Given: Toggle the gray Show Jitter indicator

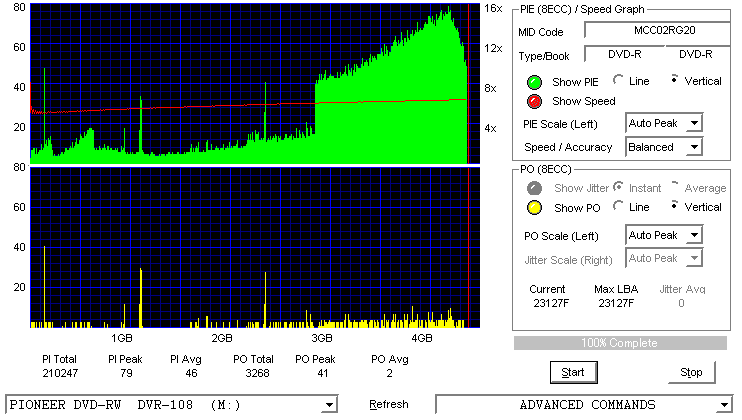Looking at the screenshot, I should [x=534, y=188].
